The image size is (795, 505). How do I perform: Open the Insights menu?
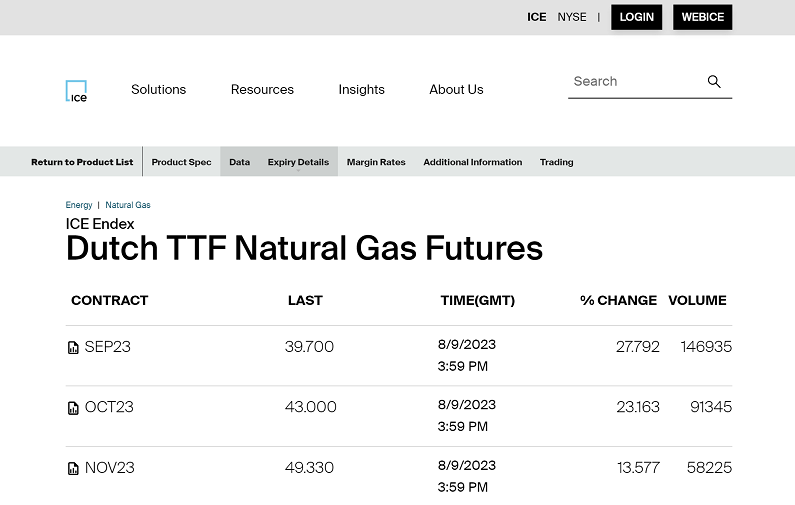point(361,90)
